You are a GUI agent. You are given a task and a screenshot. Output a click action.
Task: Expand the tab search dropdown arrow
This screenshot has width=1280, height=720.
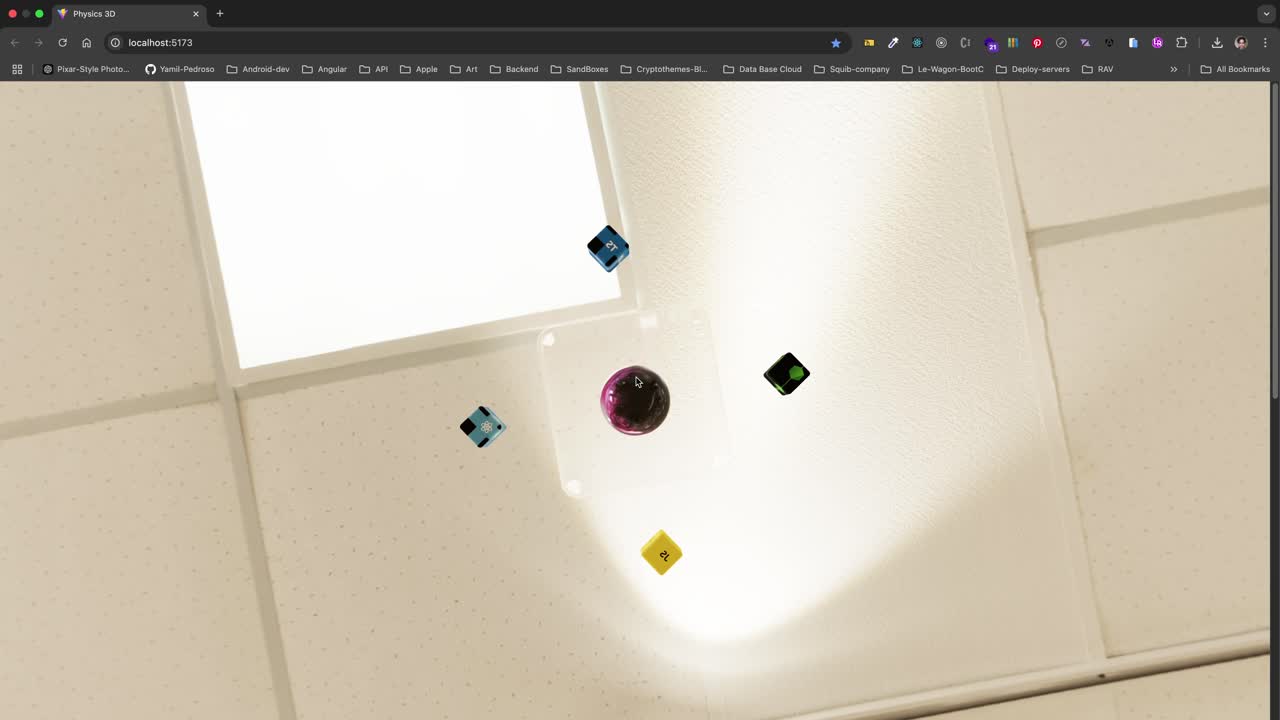[x=1266, y=14]
